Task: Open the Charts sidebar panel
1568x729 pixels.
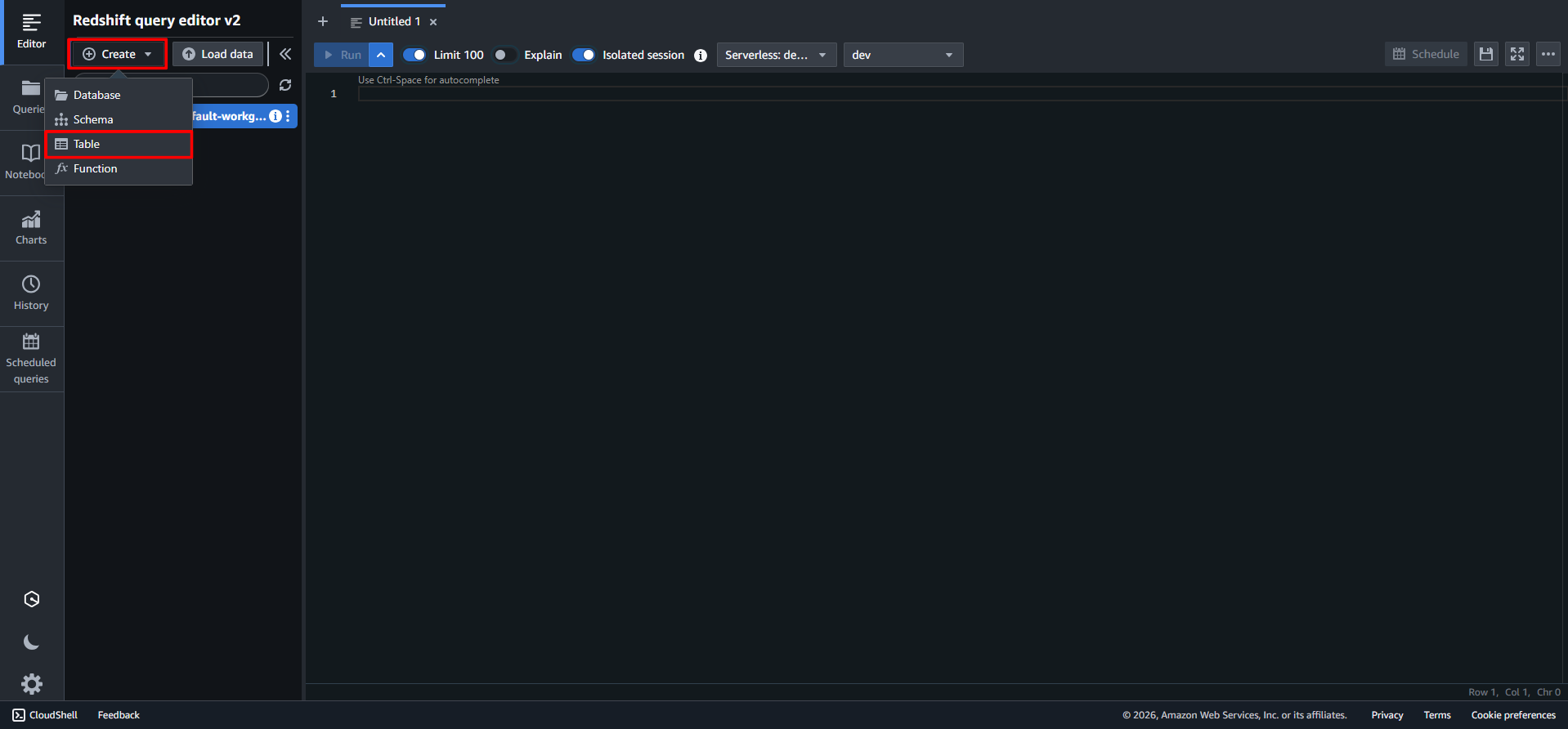Action: pyautogui.click(x=31, y=228)
